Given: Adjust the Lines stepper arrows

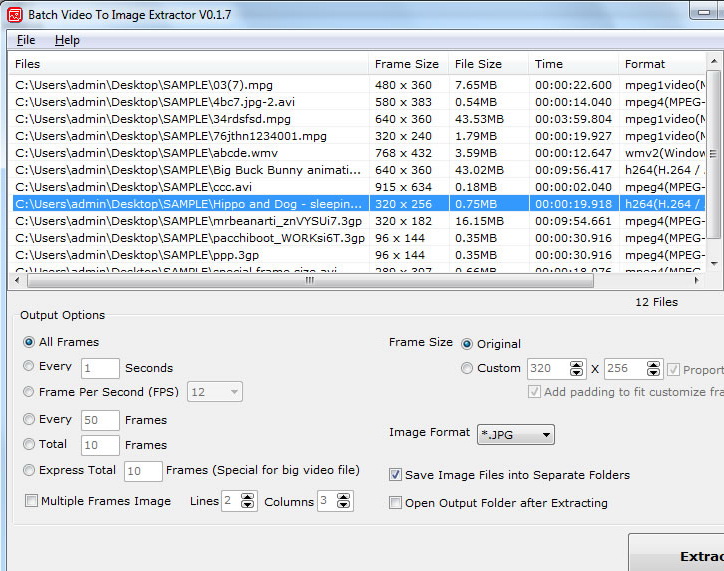Looking at the screenshot, I should tap(248, 501).
